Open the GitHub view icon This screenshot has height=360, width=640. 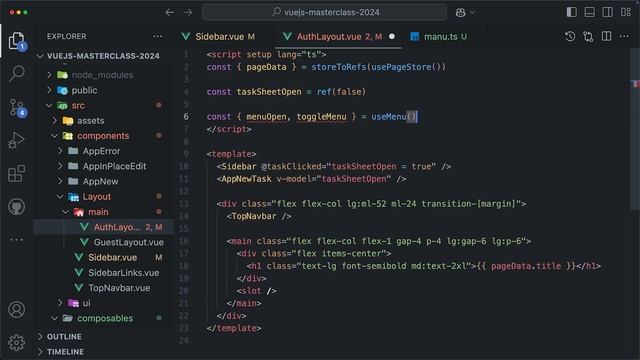(x=17, y=207)
